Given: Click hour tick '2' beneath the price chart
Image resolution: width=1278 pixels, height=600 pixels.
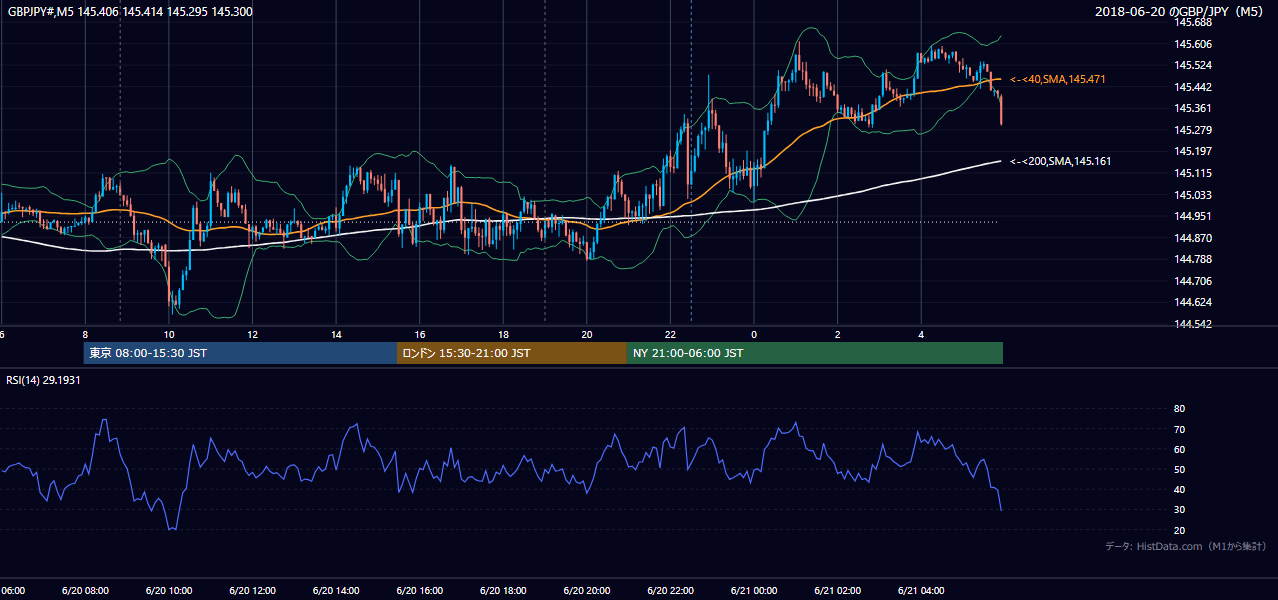Looking at the screenshot, I should point(838,335).
